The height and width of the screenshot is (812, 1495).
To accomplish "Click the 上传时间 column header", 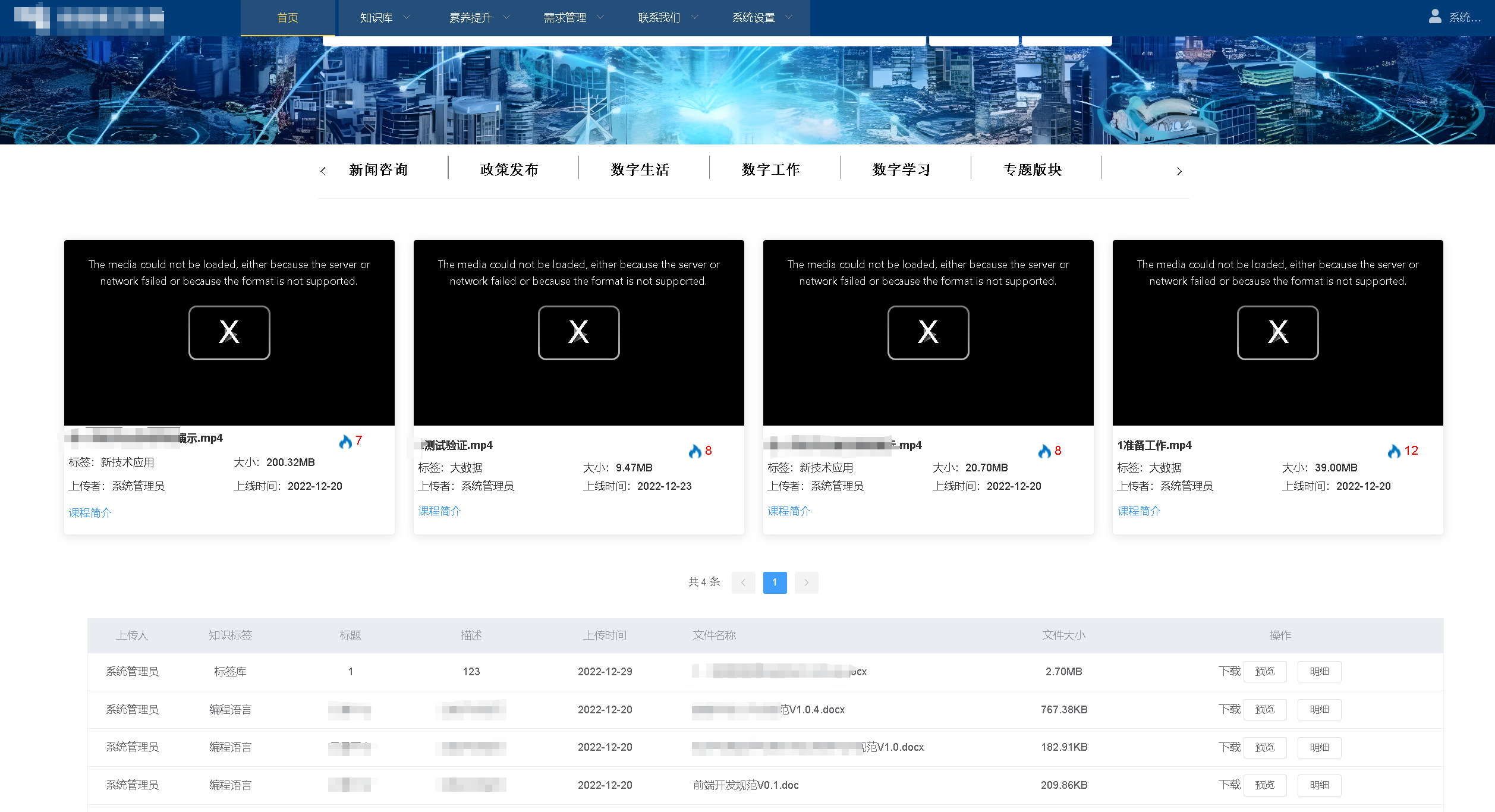I will click(605, 635).
